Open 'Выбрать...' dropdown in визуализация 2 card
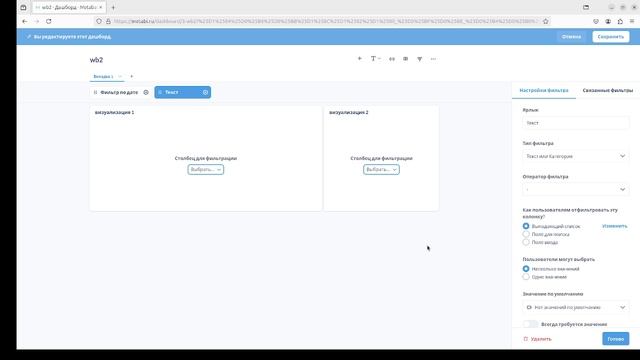The width and height of the screenshot is (640, 360). tap(381, 169)
